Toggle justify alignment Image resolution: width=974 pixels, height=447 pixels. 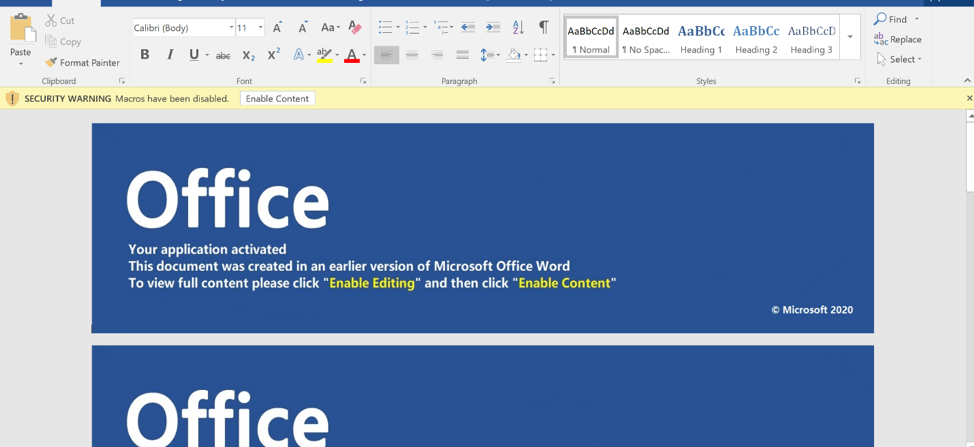coord(462,55)
